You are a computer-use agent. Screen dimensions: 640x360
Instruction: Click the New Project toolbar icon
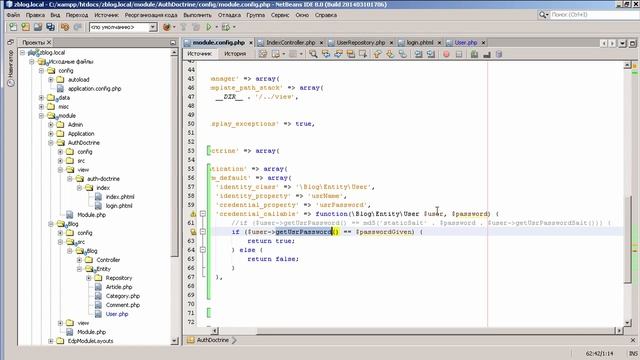pyautogui.click(x=25, y=27)
